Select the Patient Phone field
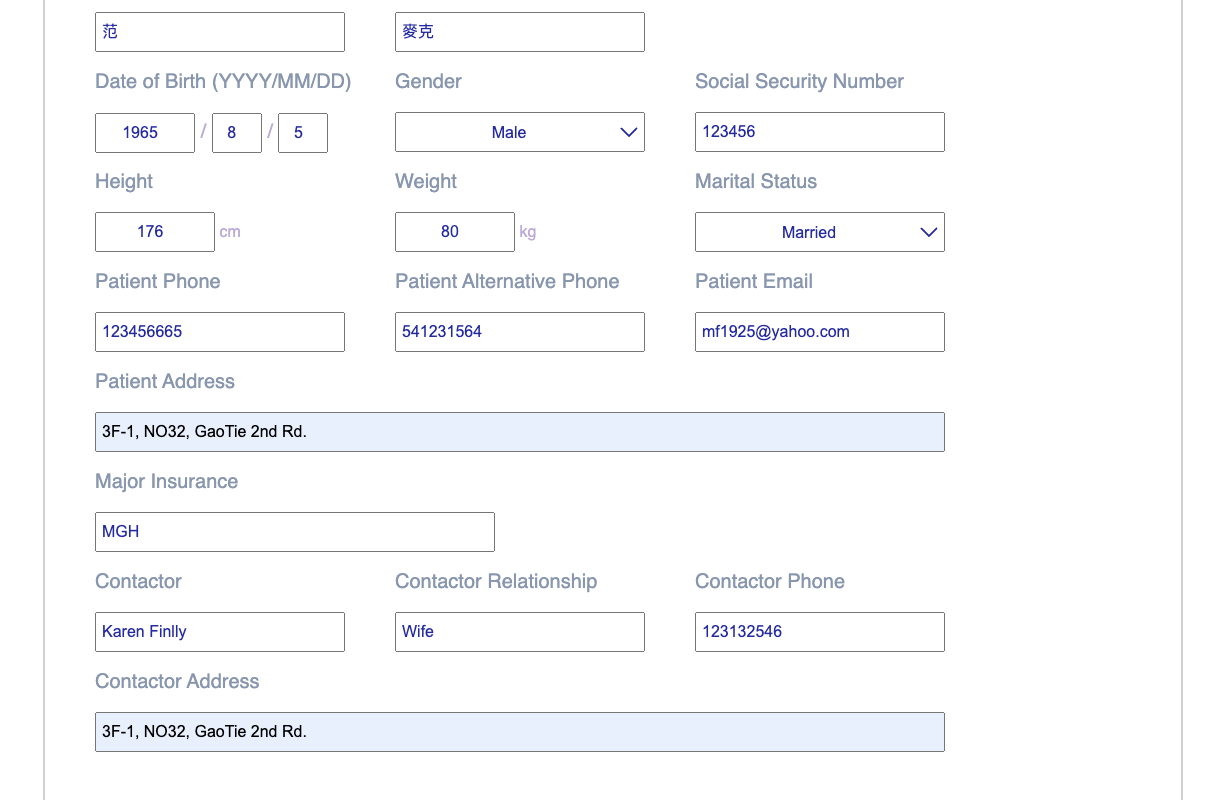The image size is (1230, 800). point(220,332)
